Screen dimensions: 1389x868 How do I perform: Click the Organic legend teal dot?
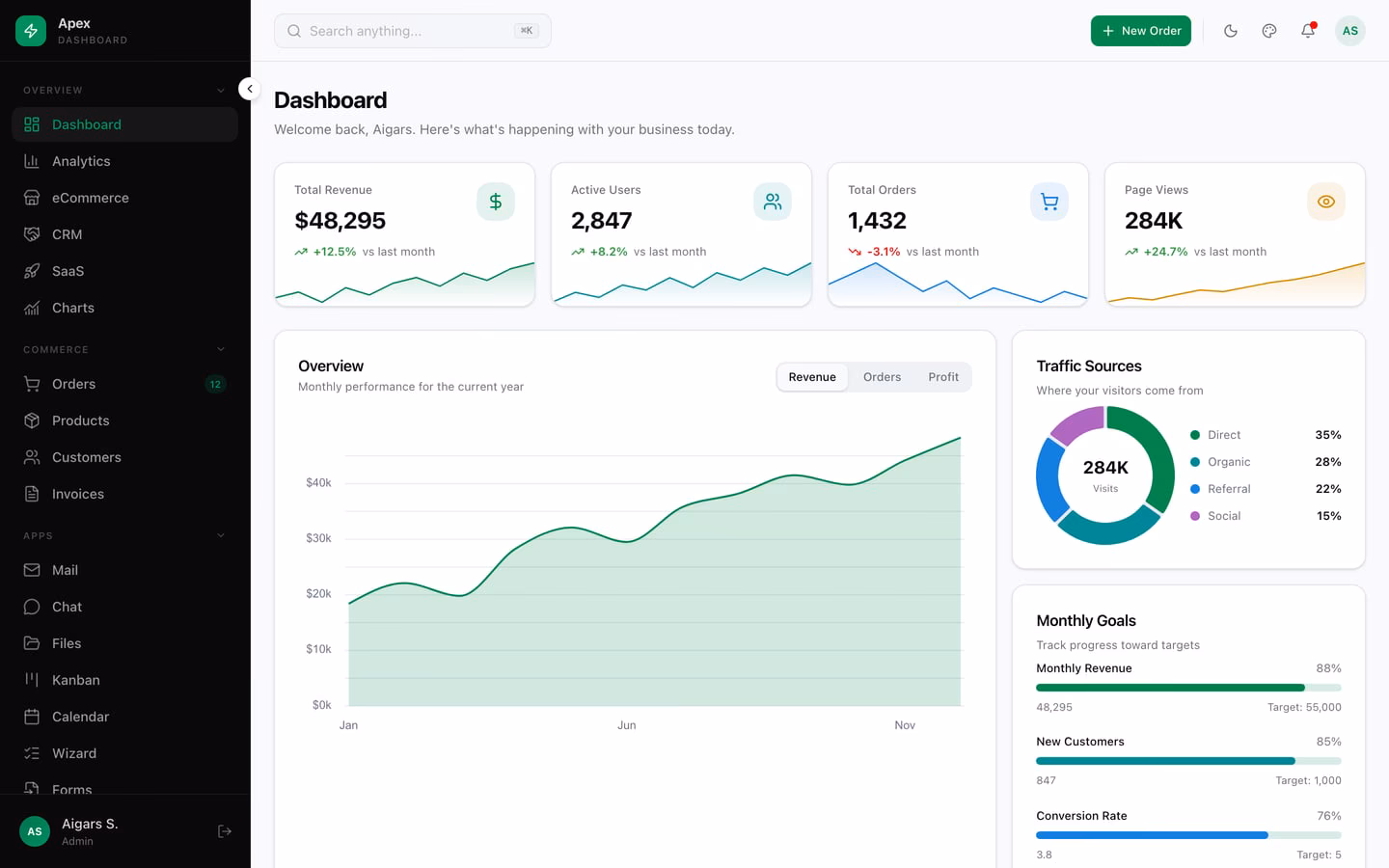(x=1195, y=462)
